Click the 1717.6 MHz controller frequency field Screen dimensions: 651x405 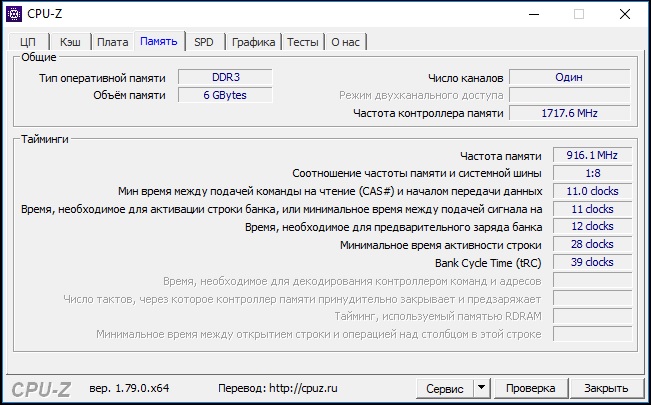(570, 113)
